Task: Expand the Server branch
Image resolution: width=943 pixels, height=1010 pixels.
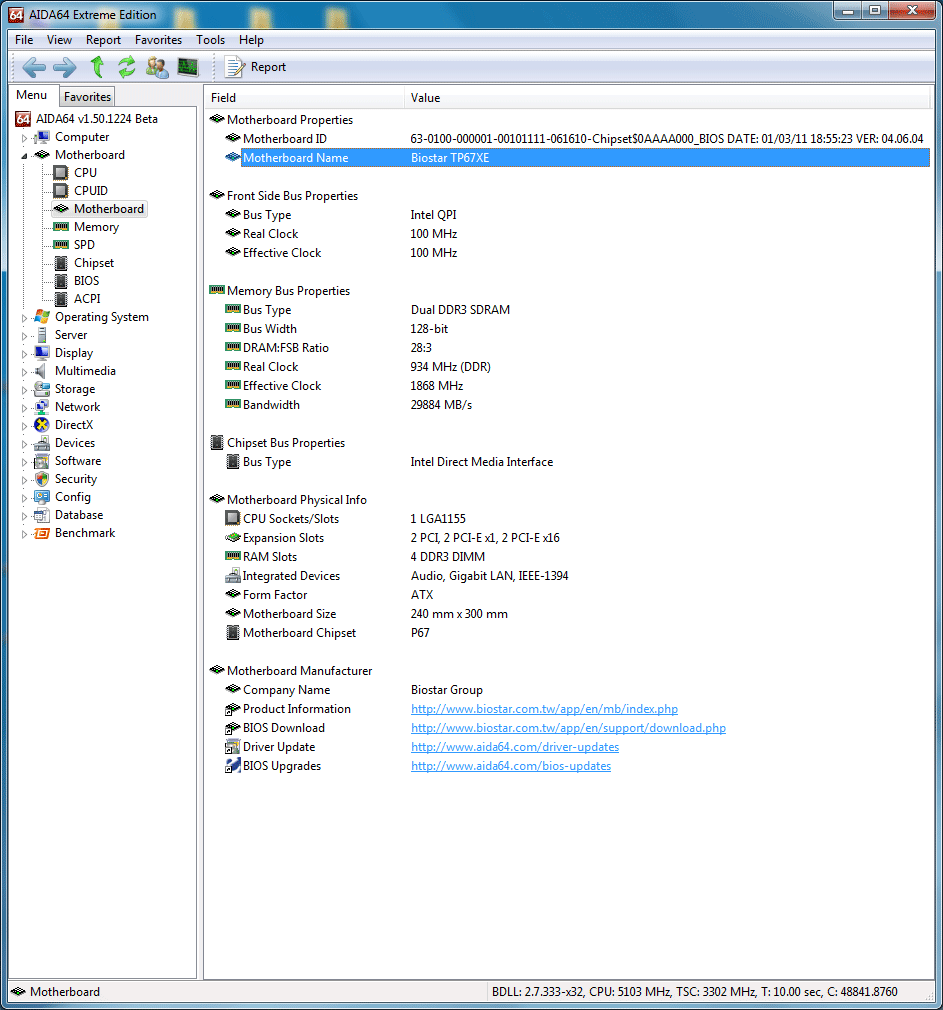Action: click(24, 336)
